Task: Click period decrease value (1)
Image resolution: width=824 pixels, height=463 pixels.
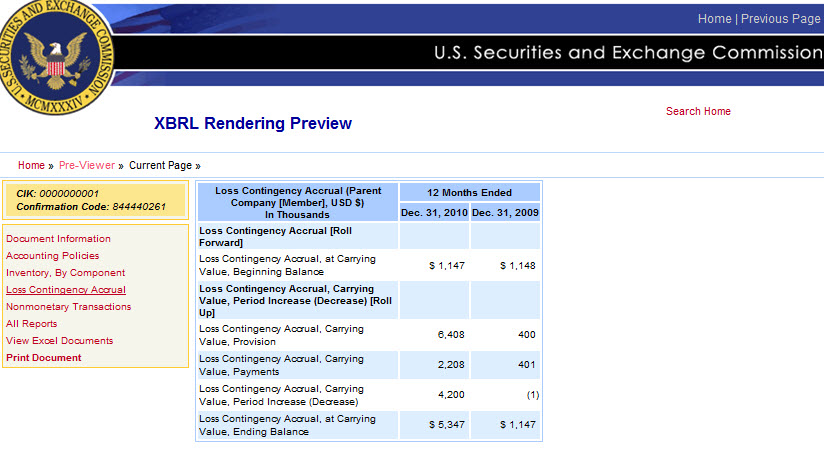Action: [x=533, y=395]
